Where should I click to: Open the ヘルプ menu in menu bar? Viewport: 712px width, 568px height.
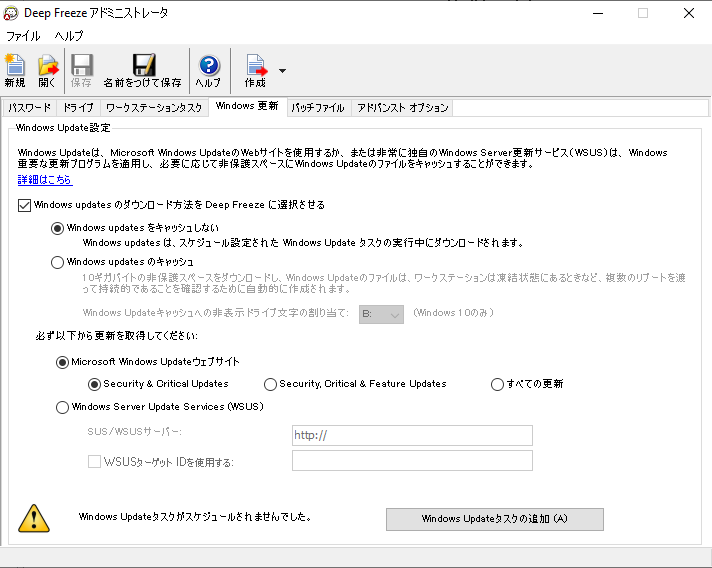tap(69, 36)
